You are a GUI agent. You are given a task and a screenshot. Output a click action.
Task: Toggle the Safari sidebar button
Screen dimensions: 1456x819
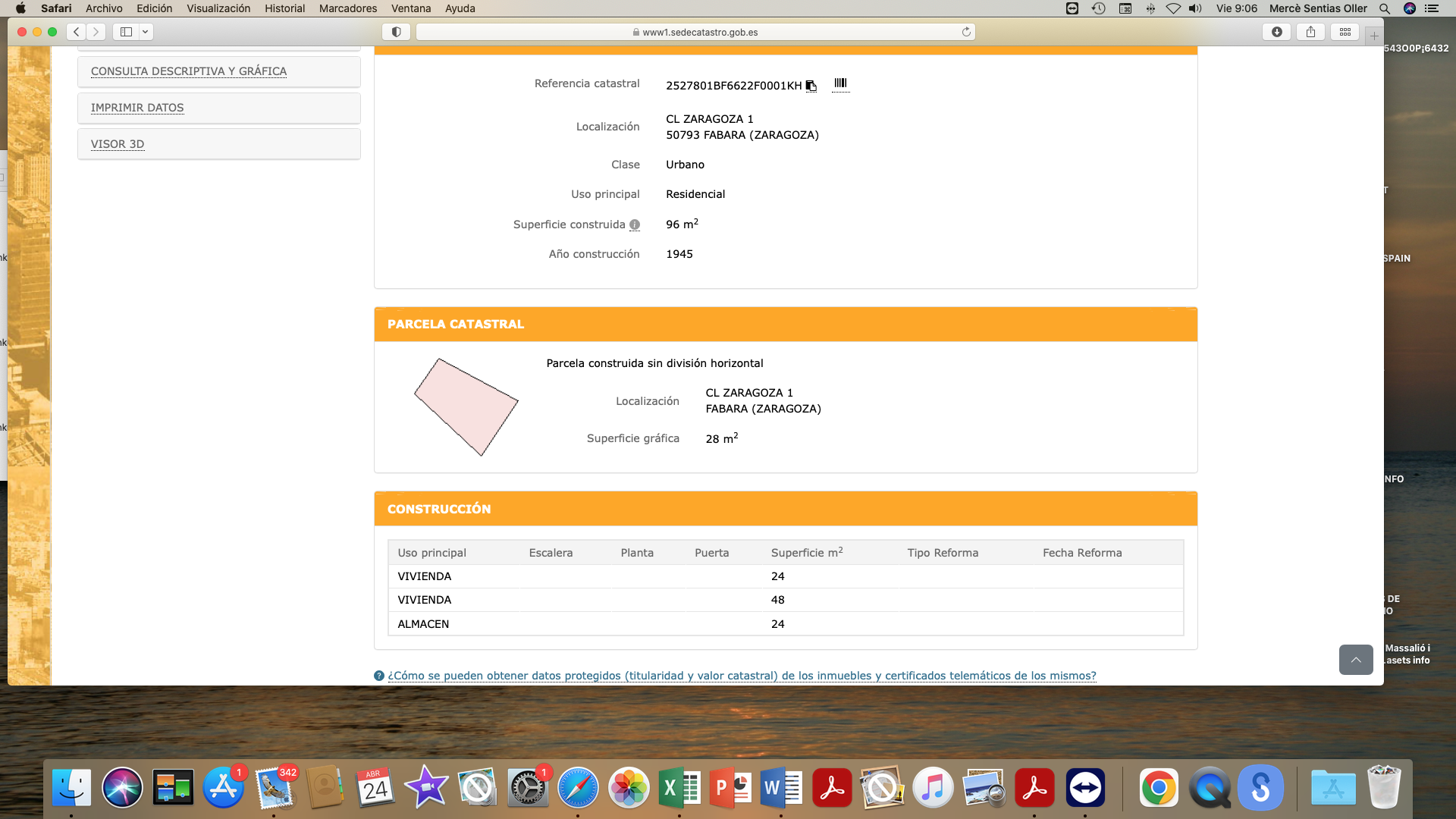tap(126, 32)
